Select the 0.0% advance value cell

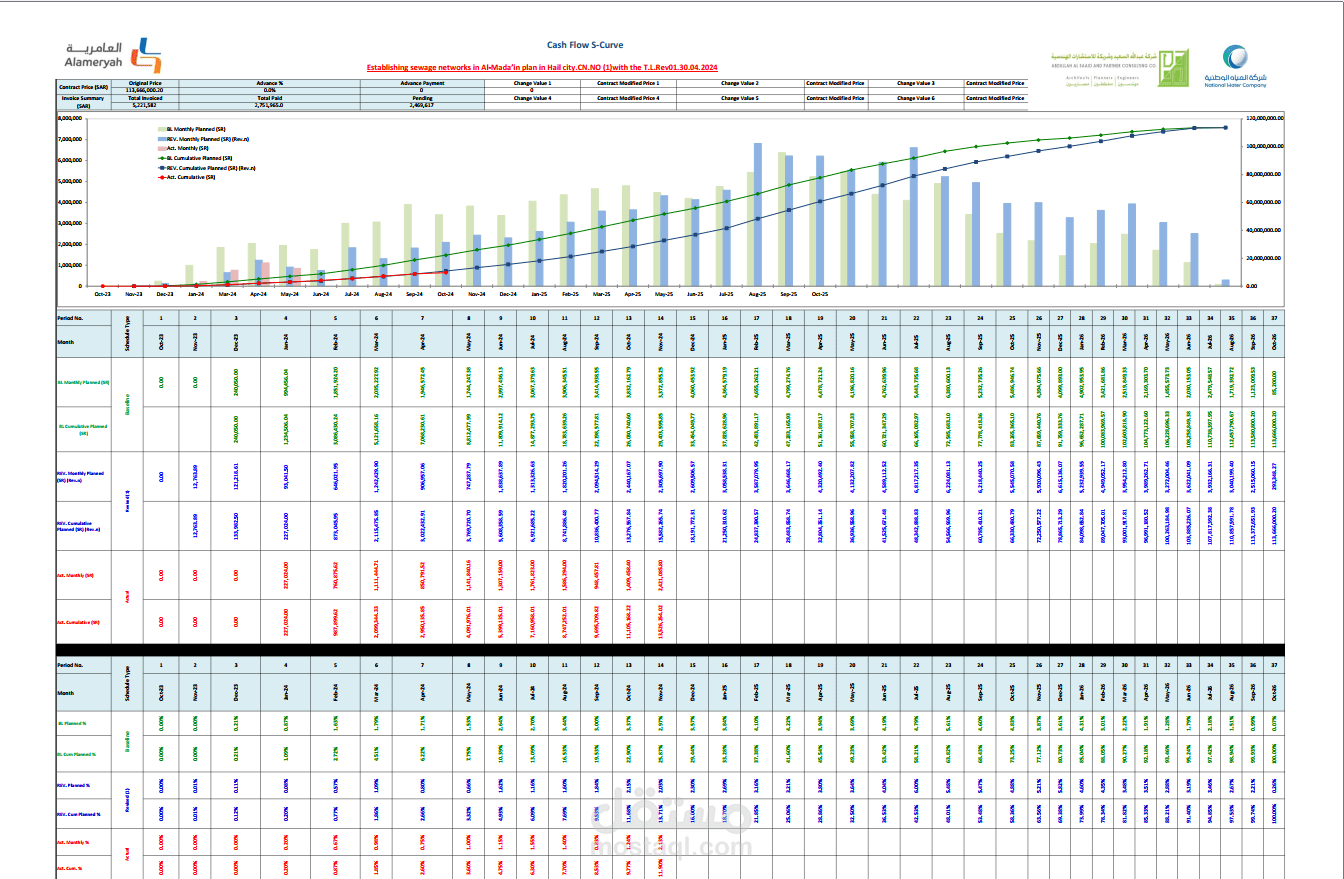(x=269, y=90)
